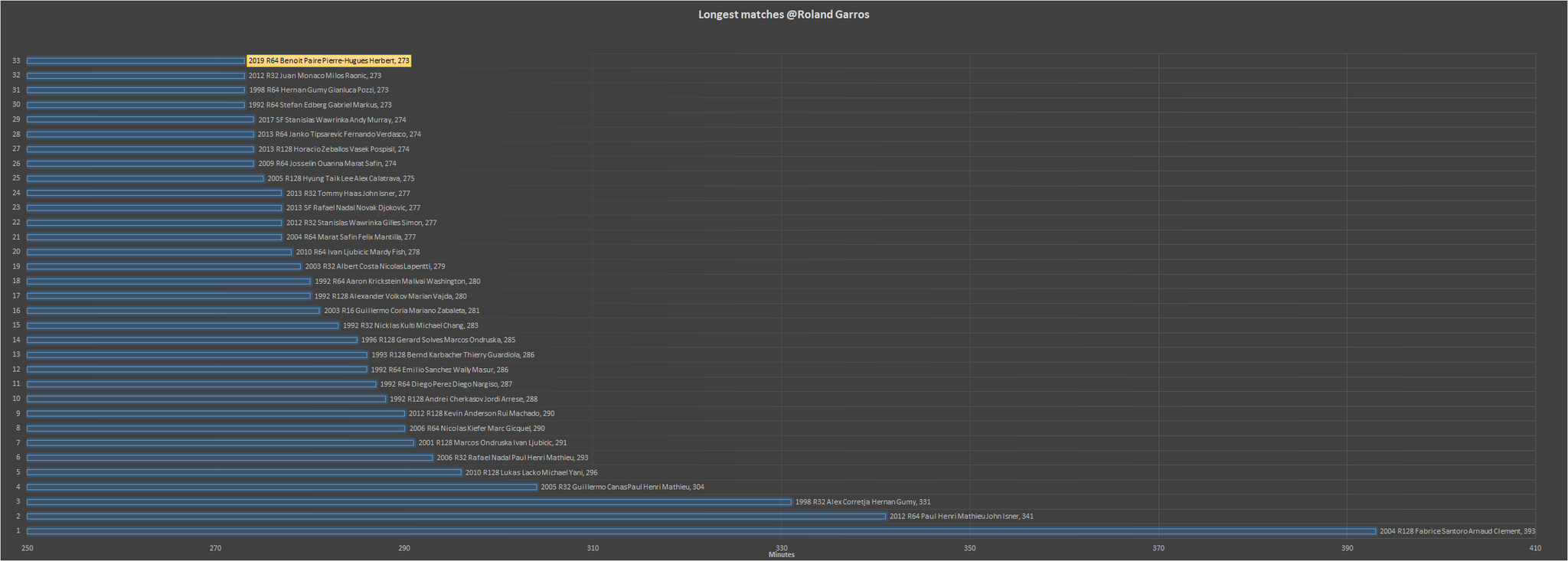
Task: Click the rank number 33 on the vertical axis
Action: click(x=16, y=61)
